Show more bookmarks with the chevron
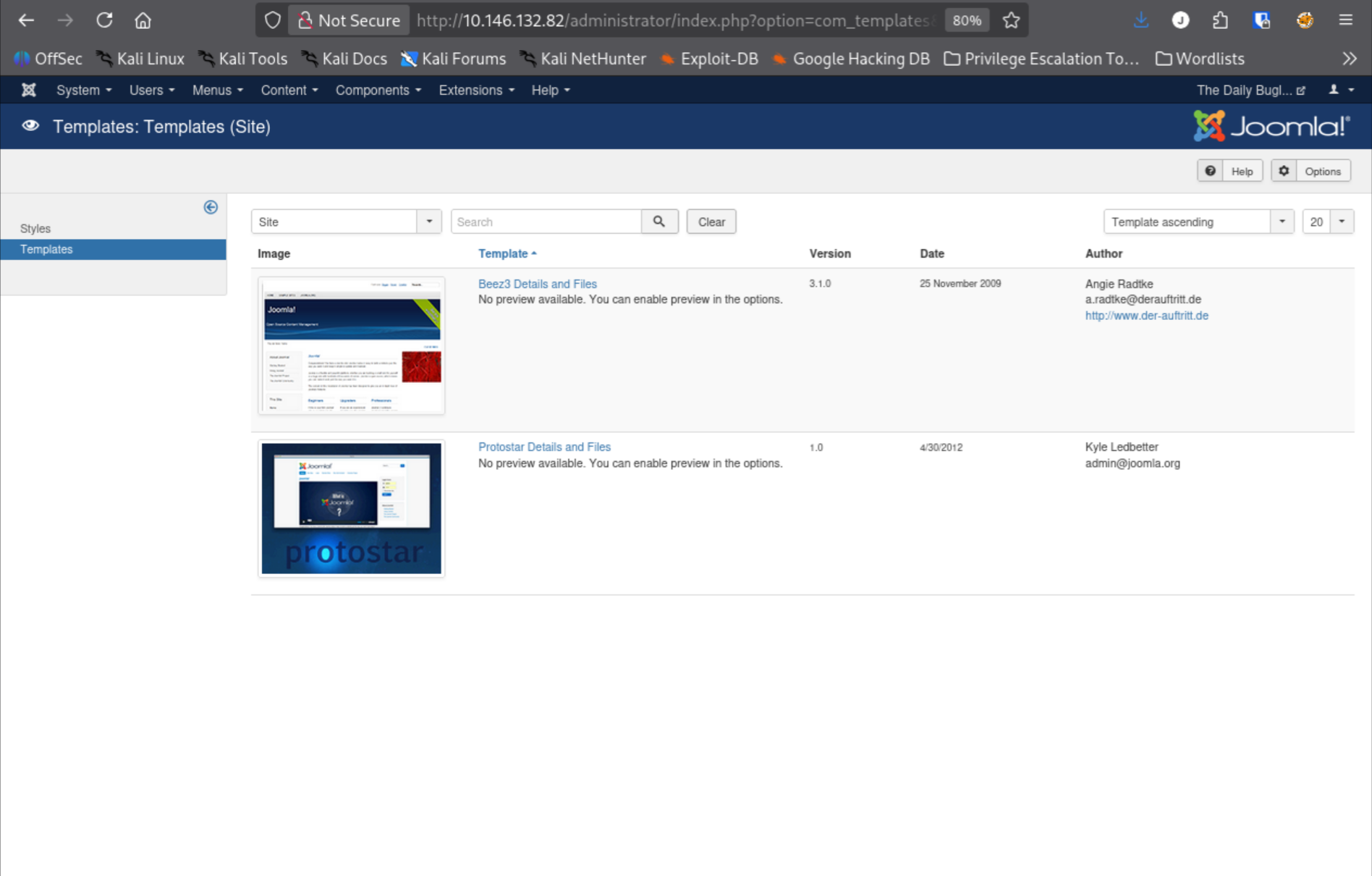The width and height of the screenshot is (1372, 876). coord(1350,59)
